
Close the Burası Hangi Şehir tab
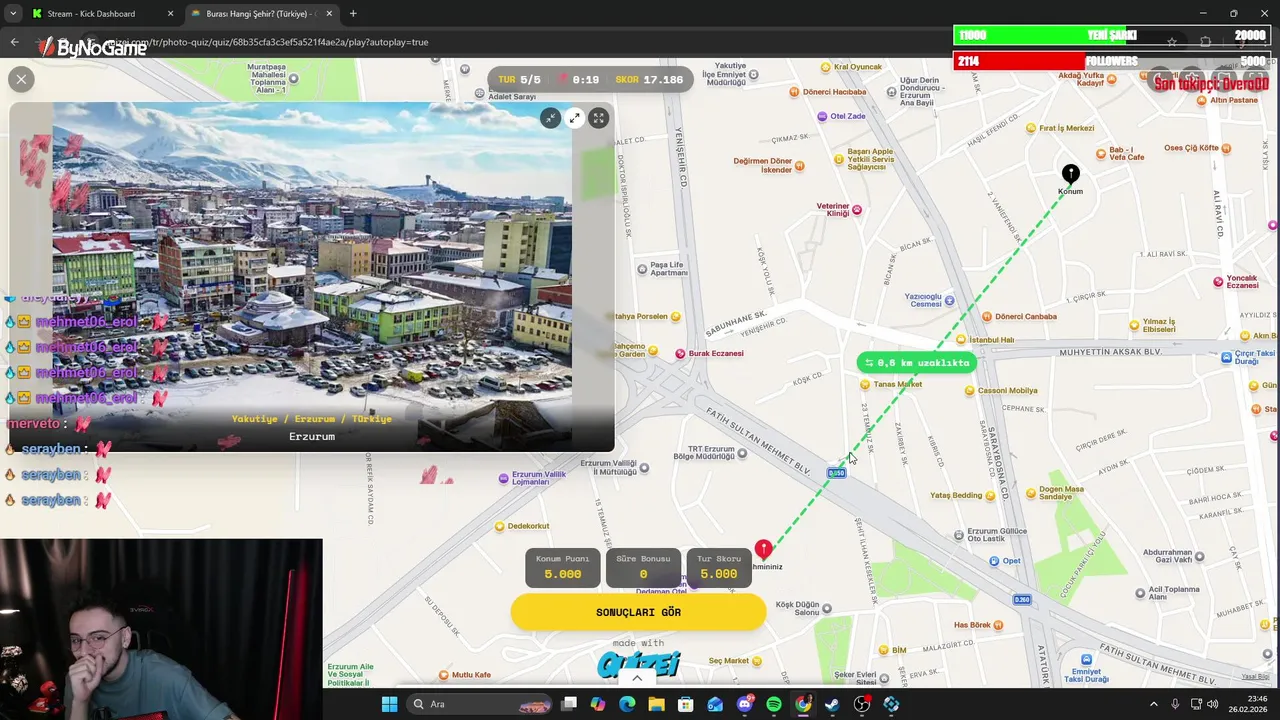(328, 14)
